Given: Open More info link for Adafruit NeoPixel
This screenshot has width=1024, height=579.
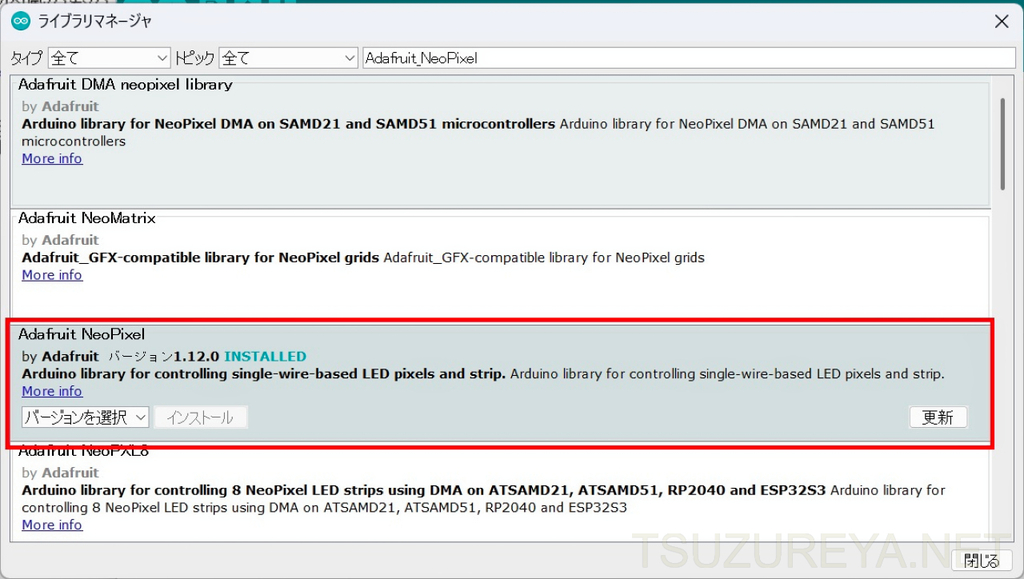Looking at the screenshot, I should (x=52, y=391).
